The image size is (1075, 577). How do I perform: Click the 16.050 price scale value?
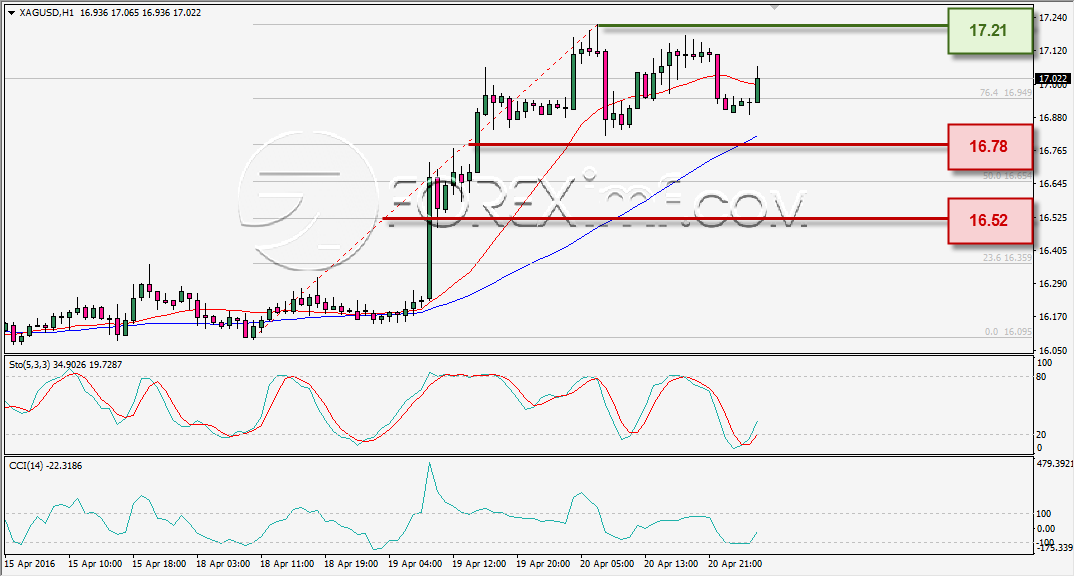(x=1053, y=350)
